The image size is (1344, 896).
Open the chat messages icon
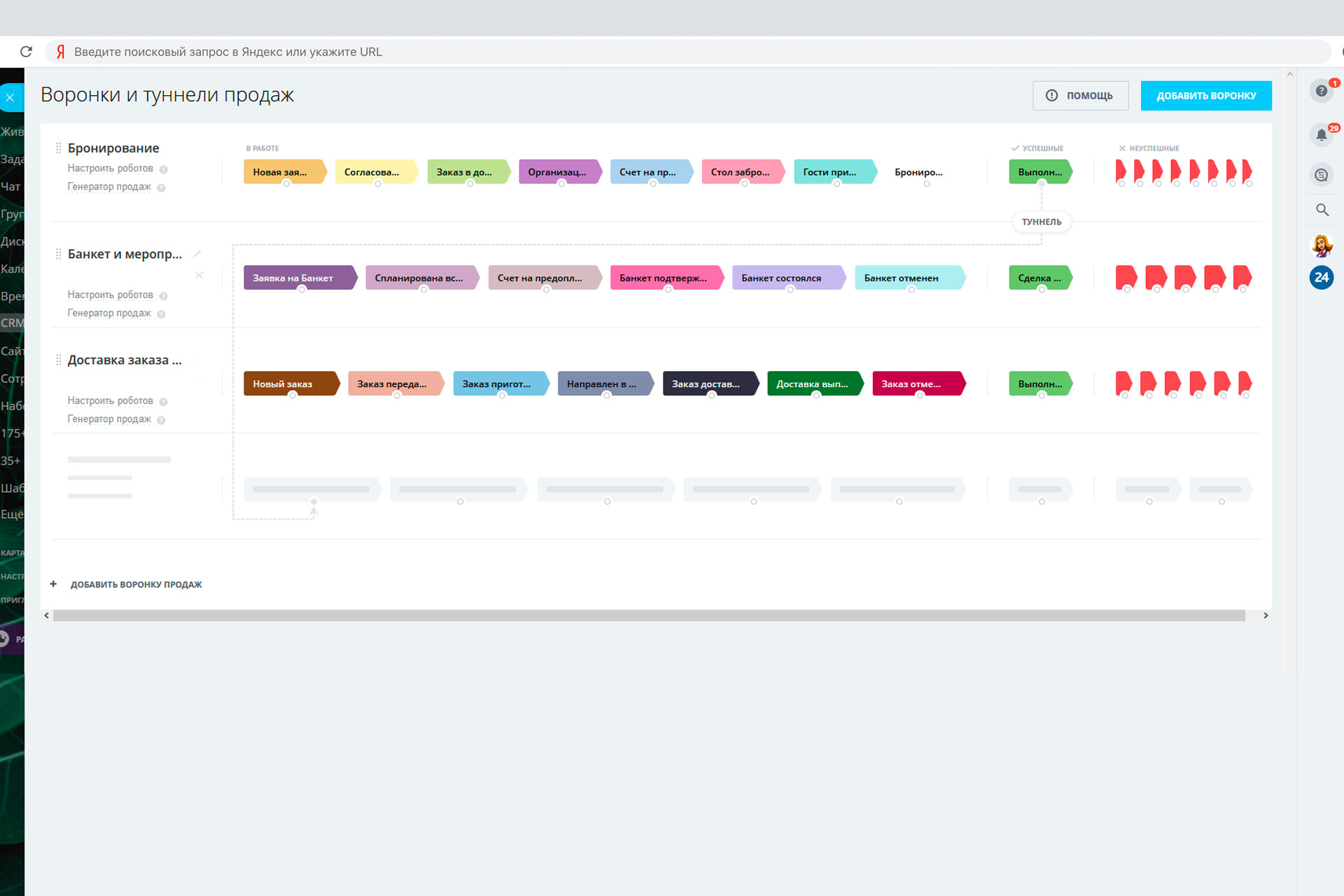pos(1321,175)
